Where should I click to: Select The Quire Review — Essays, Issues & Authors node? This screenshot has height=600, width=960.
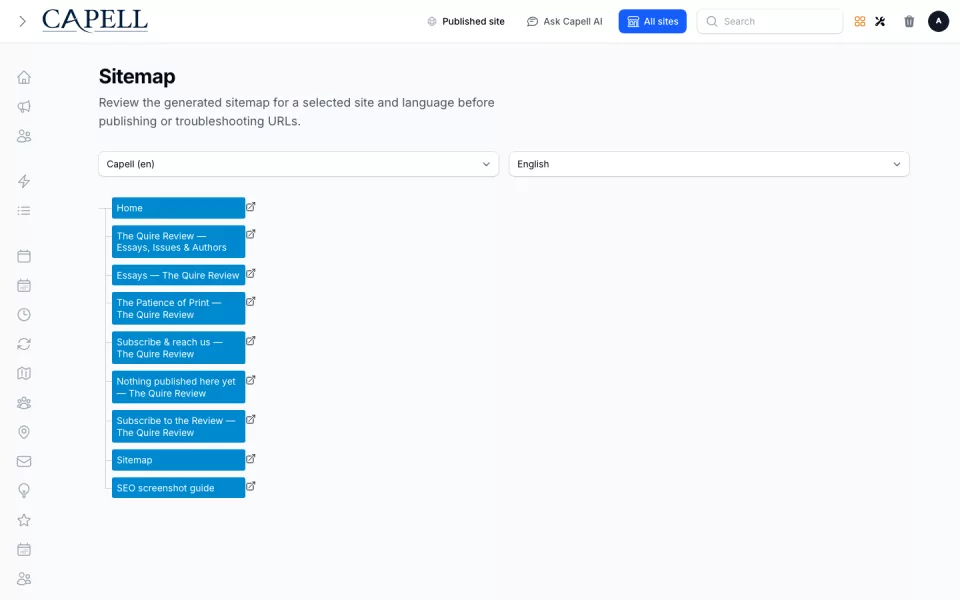pyautogui.click(x=178, y=242)
